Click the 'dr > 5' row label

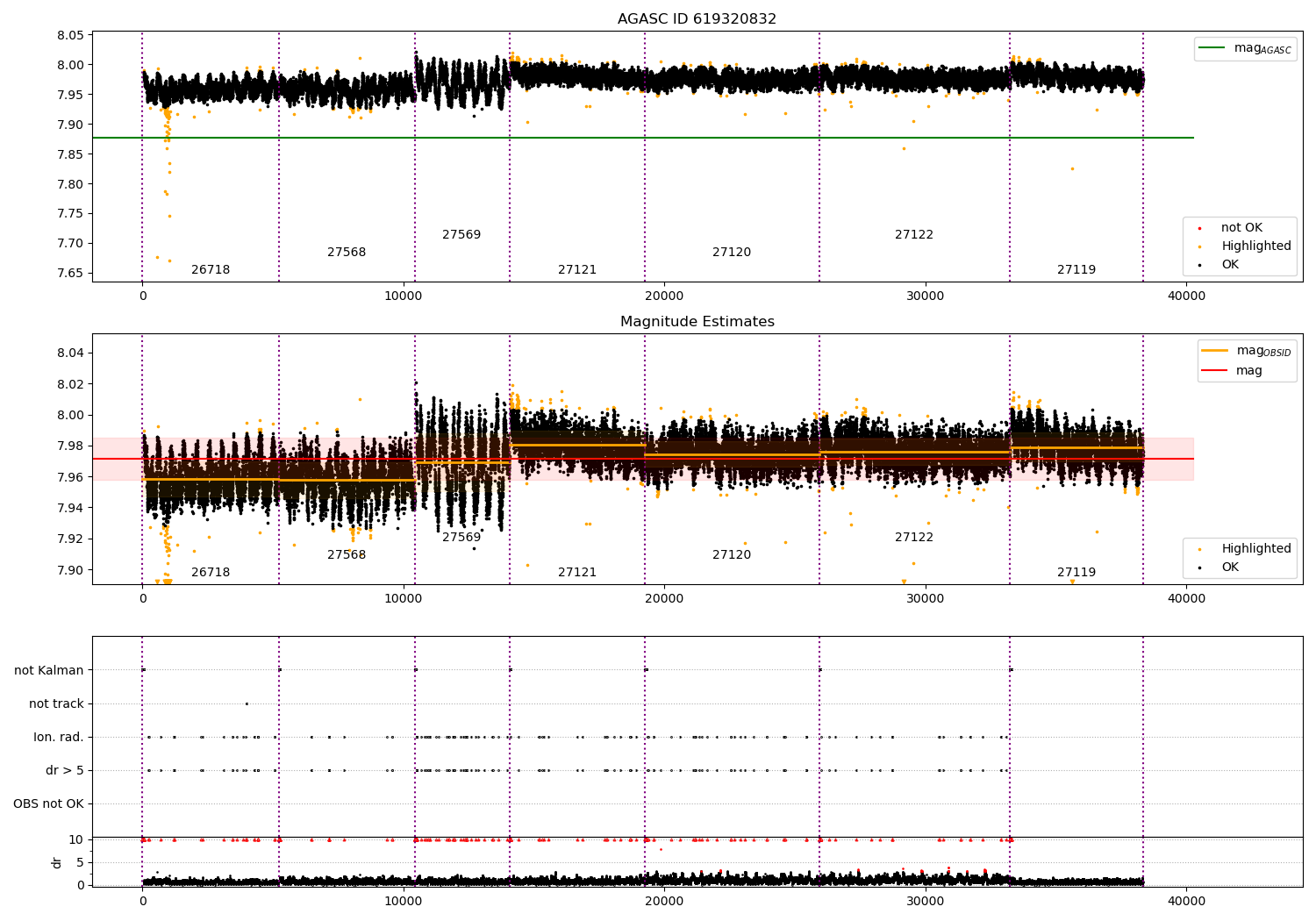point(65,771)
